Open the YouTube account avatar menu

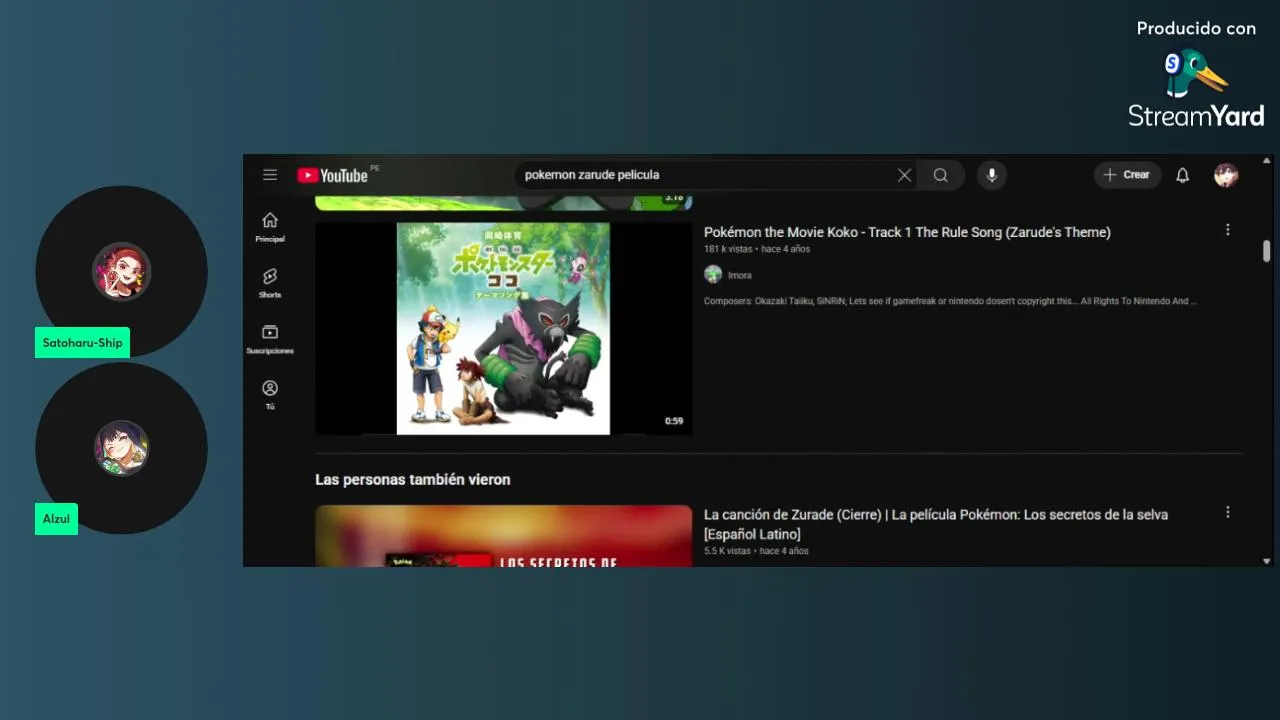tap(1226, 175)
